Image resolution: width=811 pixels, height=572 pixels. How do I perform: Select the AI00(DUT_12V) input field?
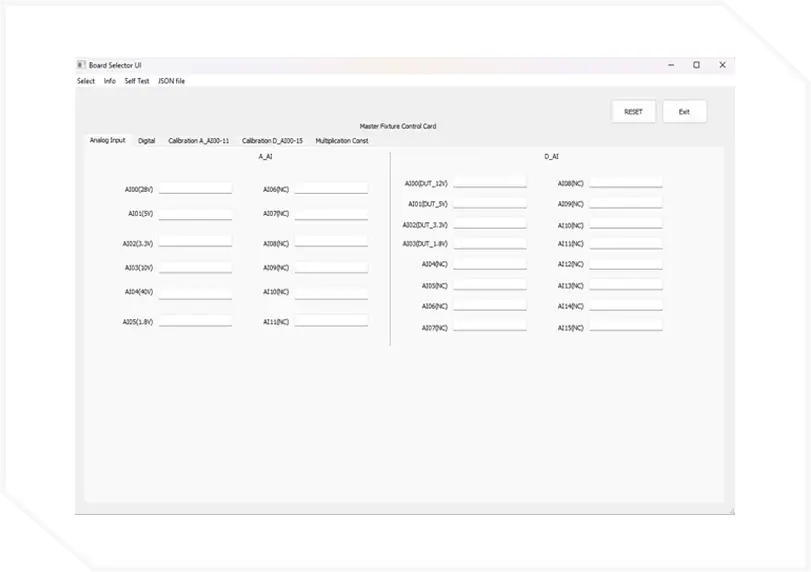click(x=489, y=183)
